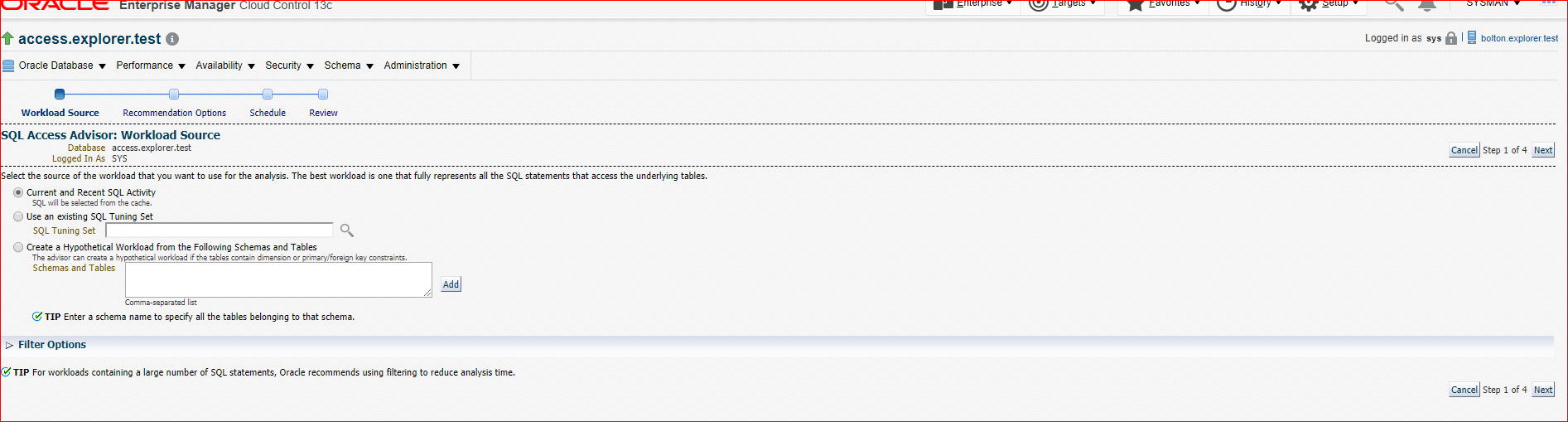Open the Setup gear menu
Viewport: 1568px width, 422px height.
(1329, 4)
